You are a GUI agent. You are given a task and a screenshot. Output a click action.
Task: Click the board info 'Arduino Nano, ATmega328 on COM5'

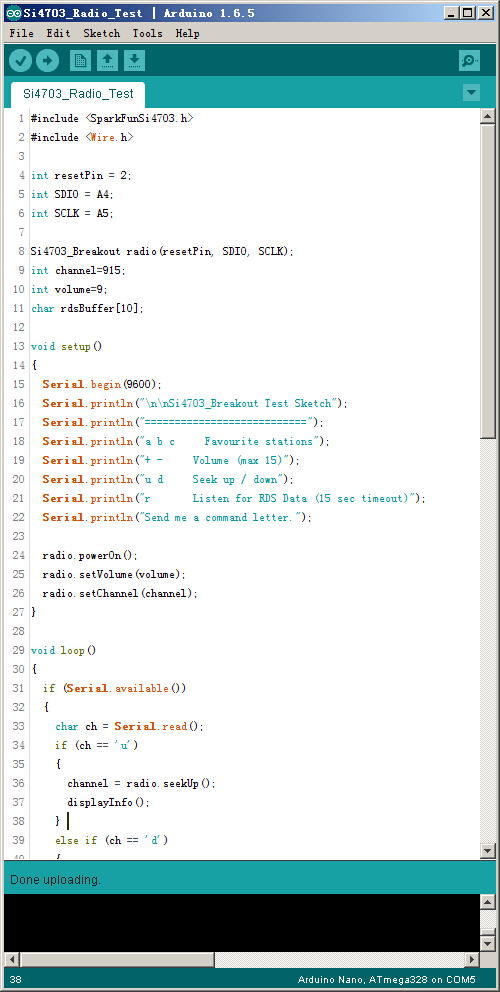(x=386, y=980)
